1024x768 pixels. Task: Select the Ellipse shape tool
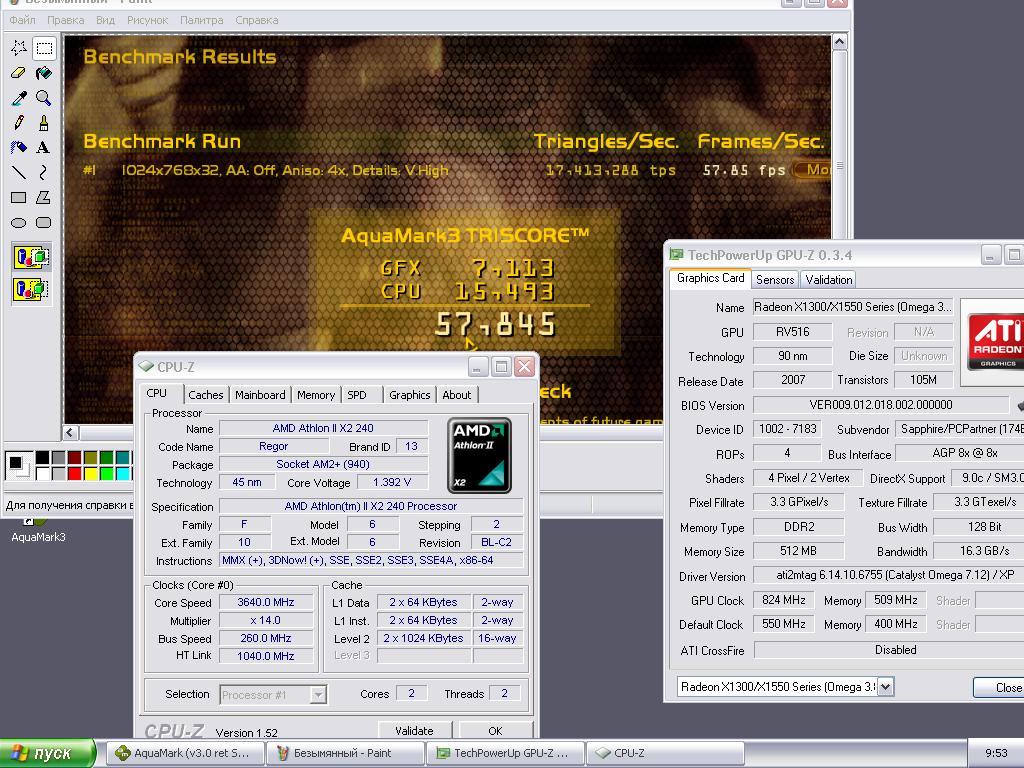(x=19, y=223)
